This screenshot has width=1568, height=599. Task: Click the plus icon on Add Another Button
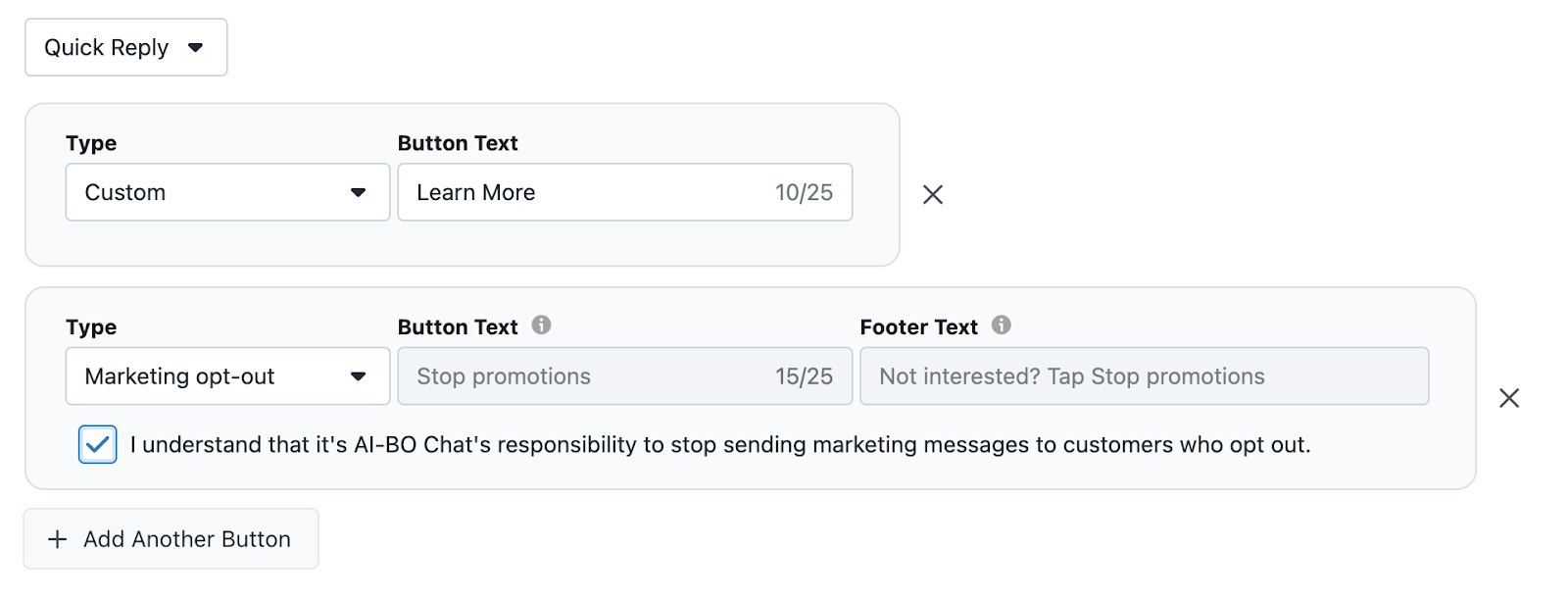coord(56,538)
